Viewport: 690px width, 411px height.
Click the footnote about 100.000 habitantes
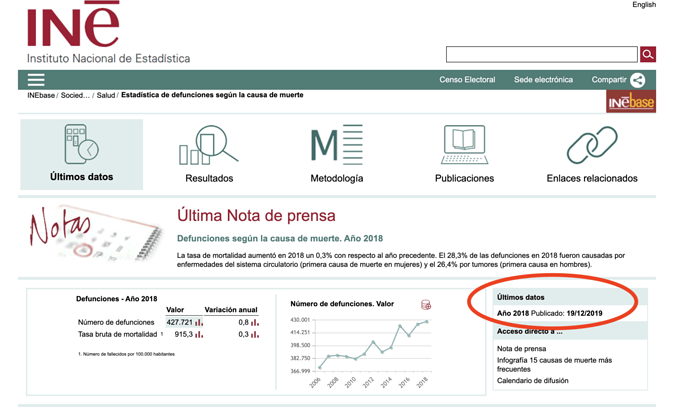coord(126,354)
